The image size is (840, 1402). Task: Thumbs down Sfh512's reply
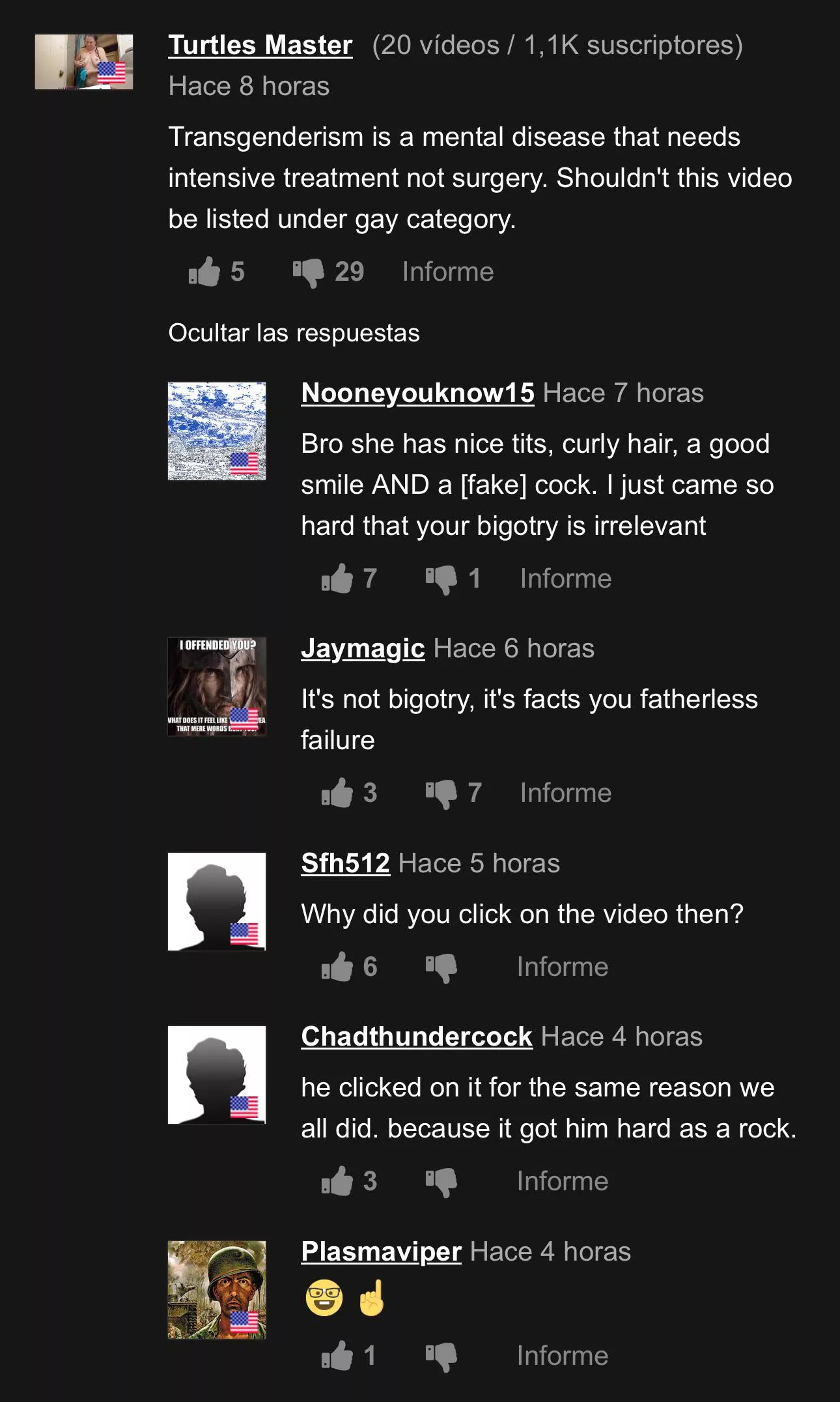441,967
